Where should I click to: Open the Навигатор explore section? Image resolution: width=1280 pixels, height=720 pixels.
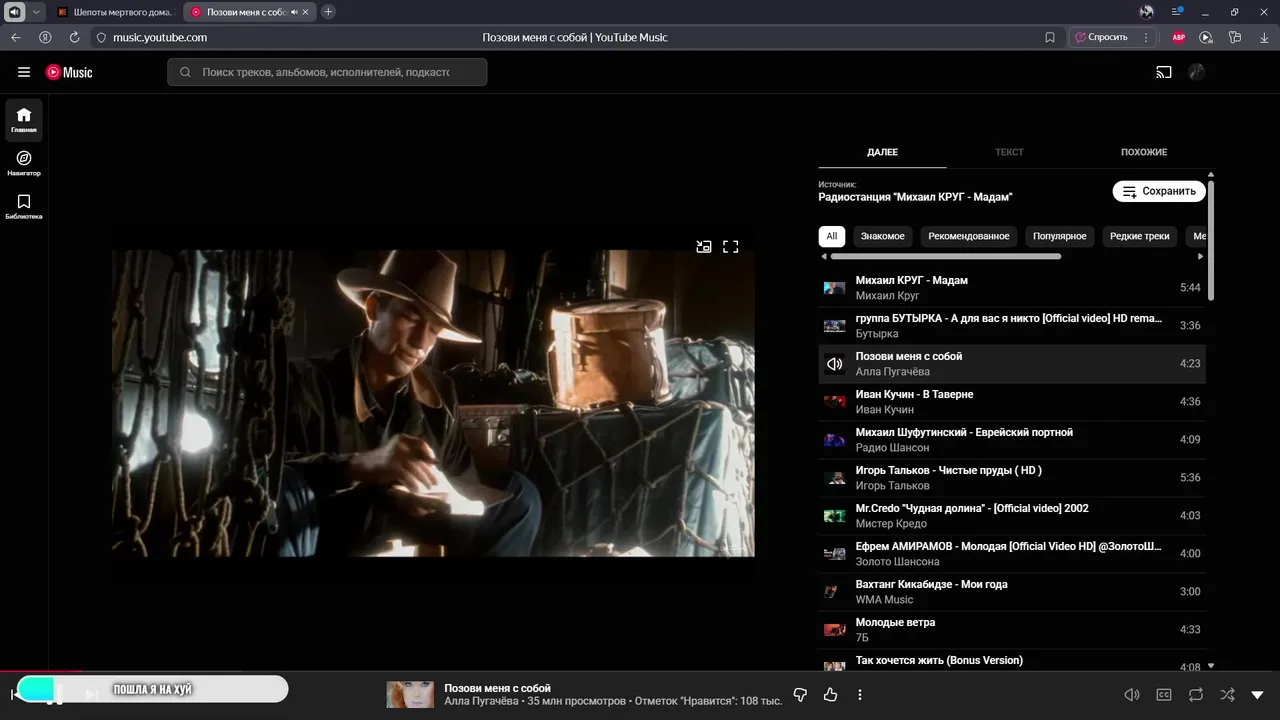coord(24,163)
